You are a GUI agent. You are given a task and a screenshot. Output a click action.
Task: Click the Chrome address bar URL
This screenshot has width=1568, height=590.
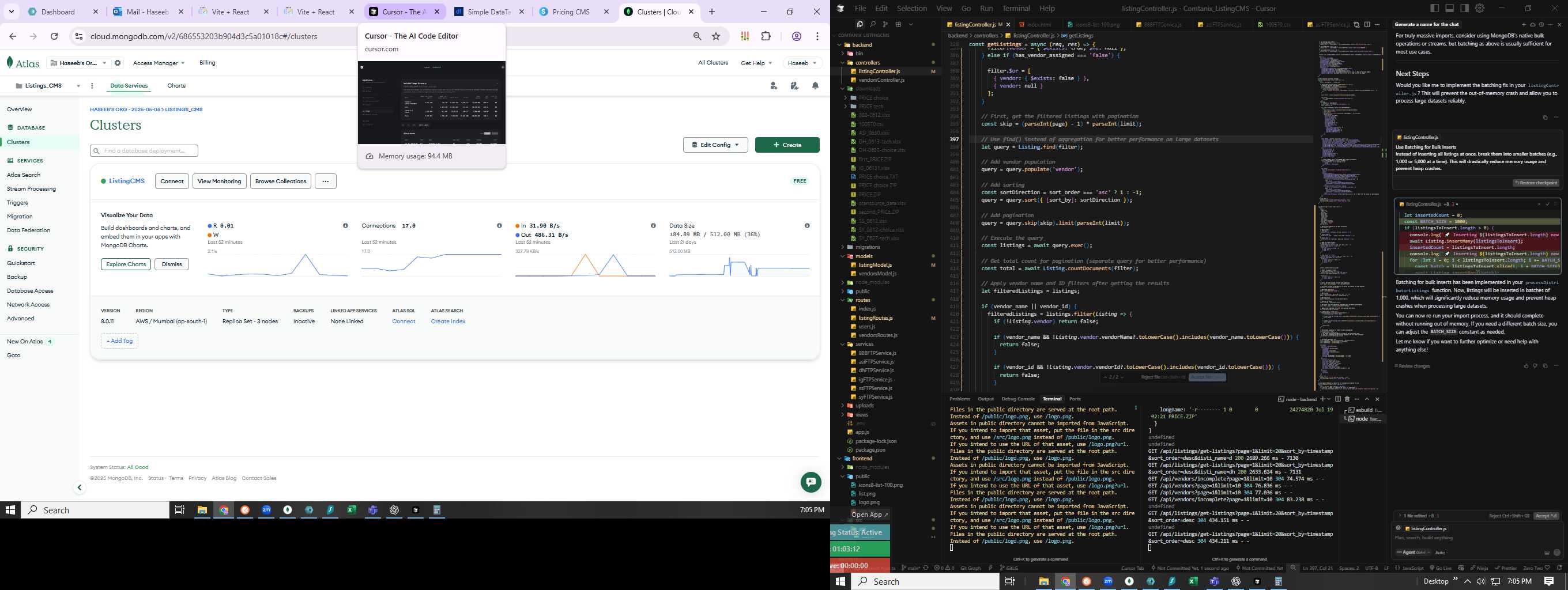pyautogui.click(x=204, y=36)
